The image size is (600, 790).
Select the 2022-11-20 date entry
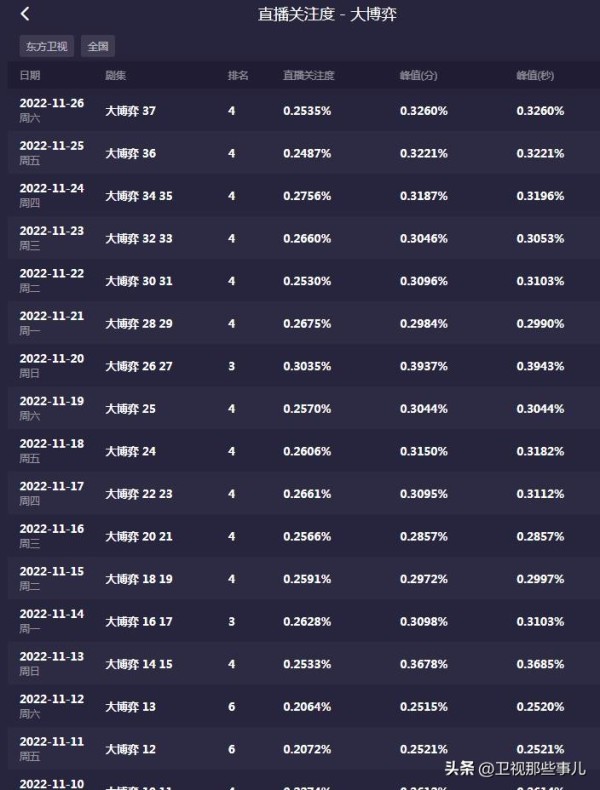(52, 359)
